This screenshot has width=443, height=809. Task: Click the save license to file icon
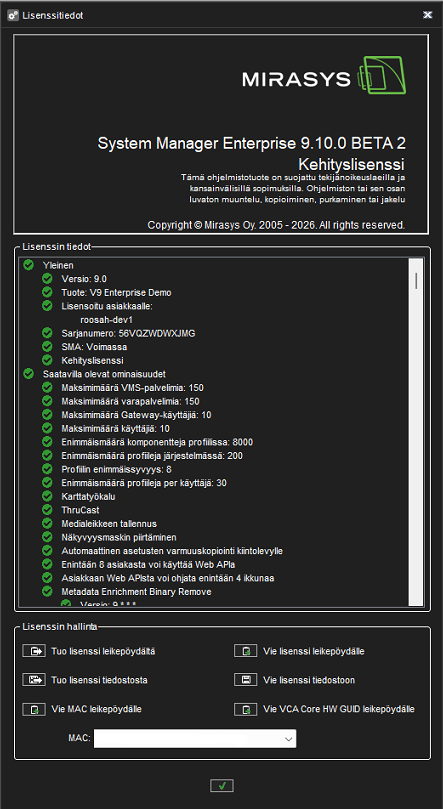click(245, 680)
